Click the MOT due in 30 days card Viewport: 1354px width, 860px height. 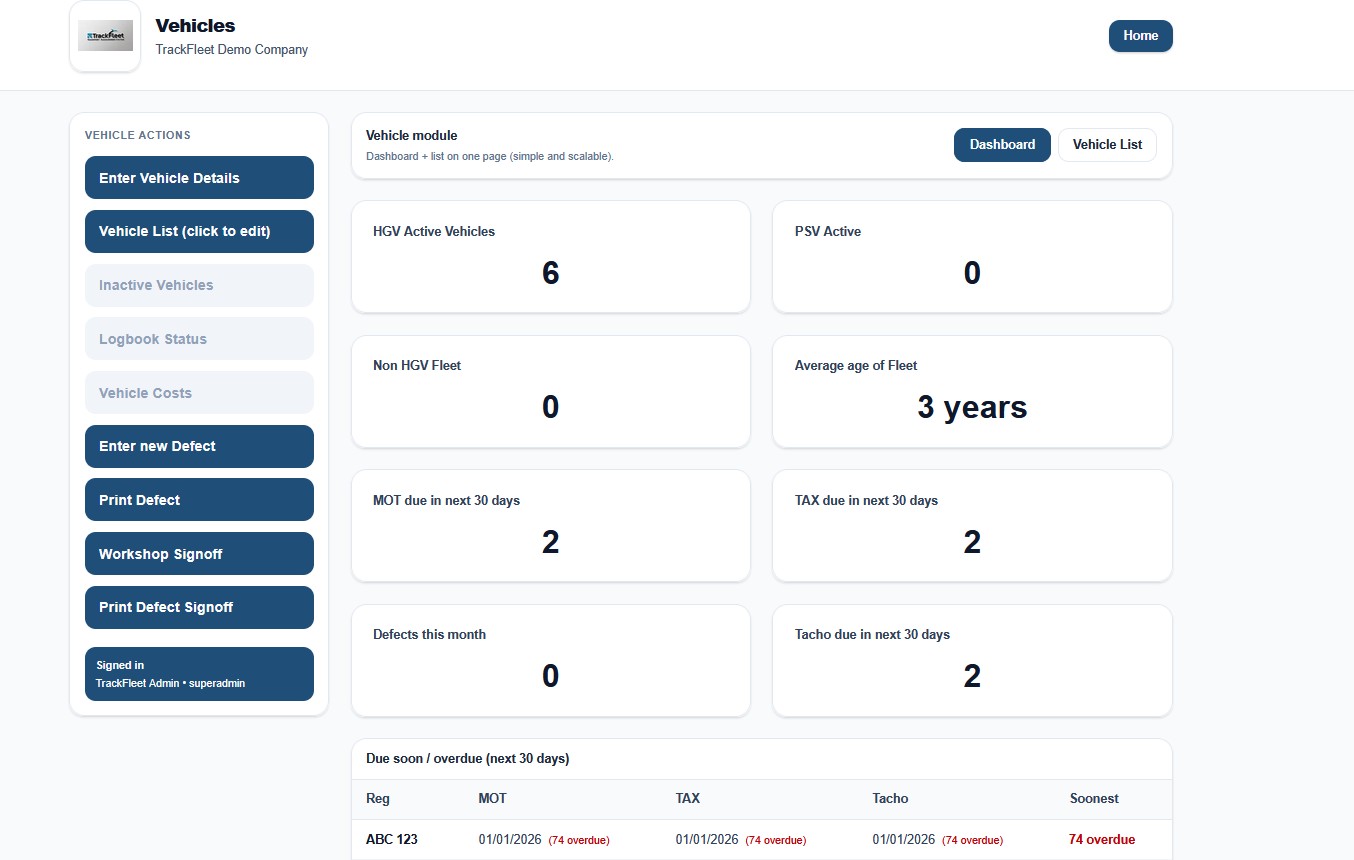click(x=550, y=525)
